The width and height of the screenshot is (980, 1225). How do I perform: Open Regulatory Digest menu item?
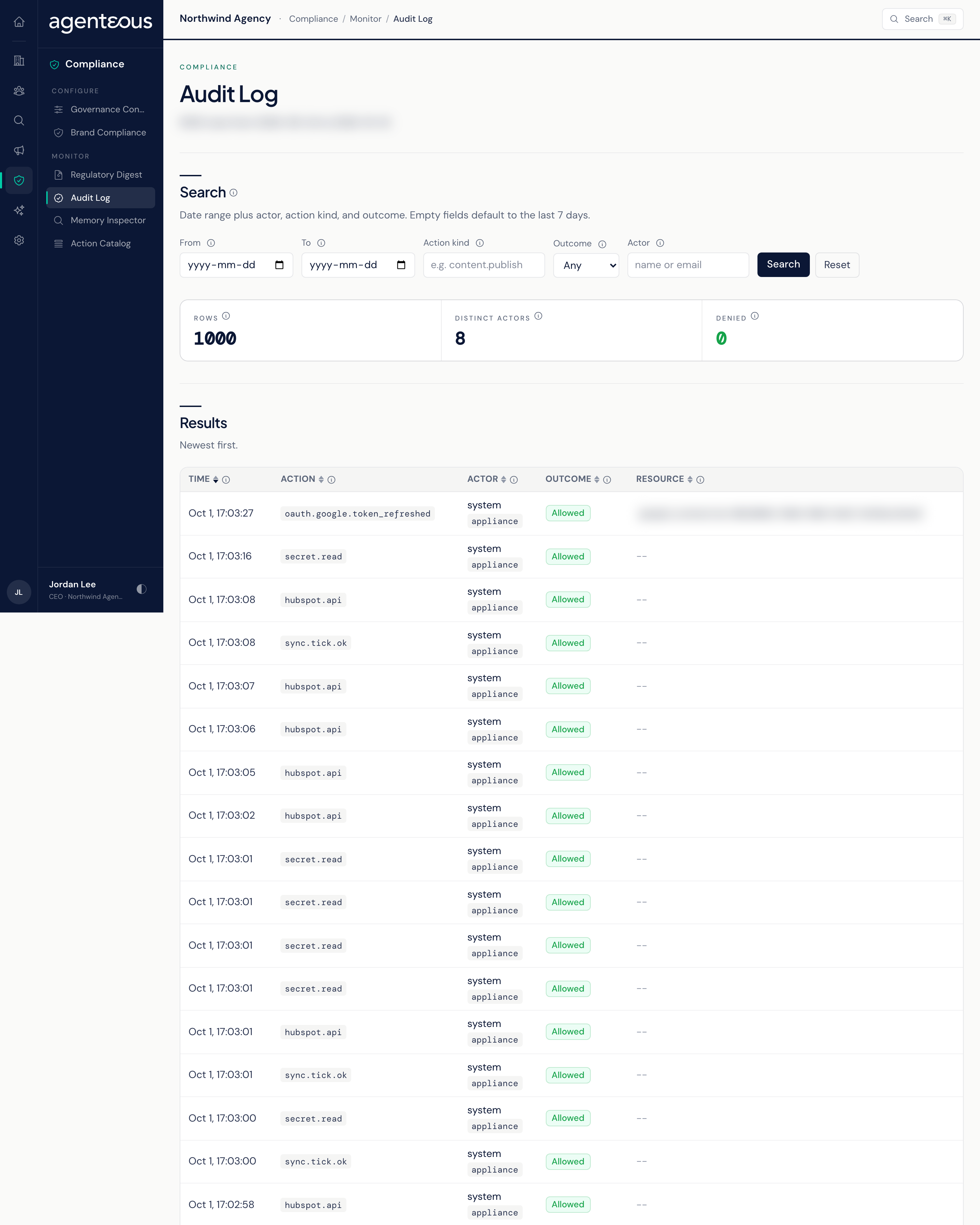pos(101,175)
